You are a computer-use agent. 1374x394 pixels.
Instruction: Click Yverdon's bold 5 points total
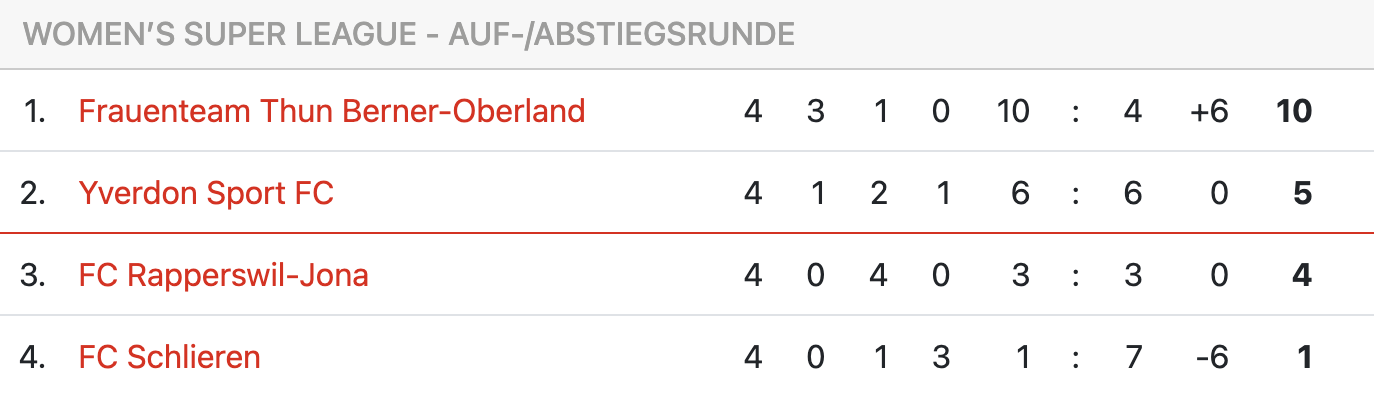coord(1302,192)
